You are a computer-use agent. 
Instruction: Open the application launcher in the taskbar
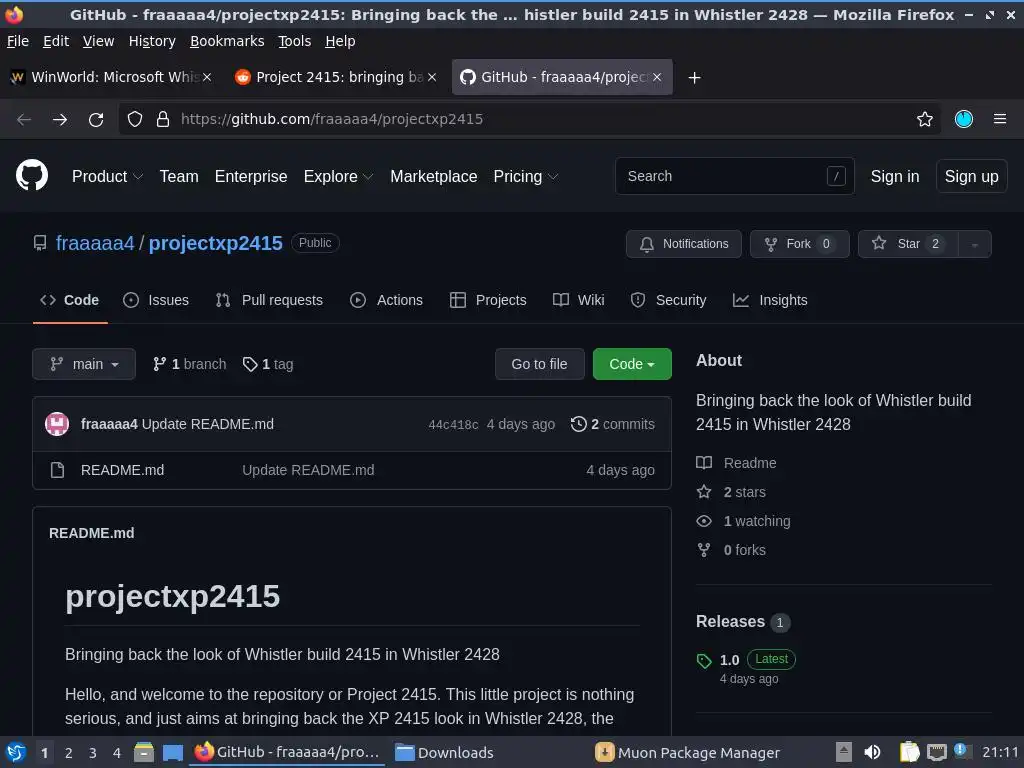pos(16,752)
